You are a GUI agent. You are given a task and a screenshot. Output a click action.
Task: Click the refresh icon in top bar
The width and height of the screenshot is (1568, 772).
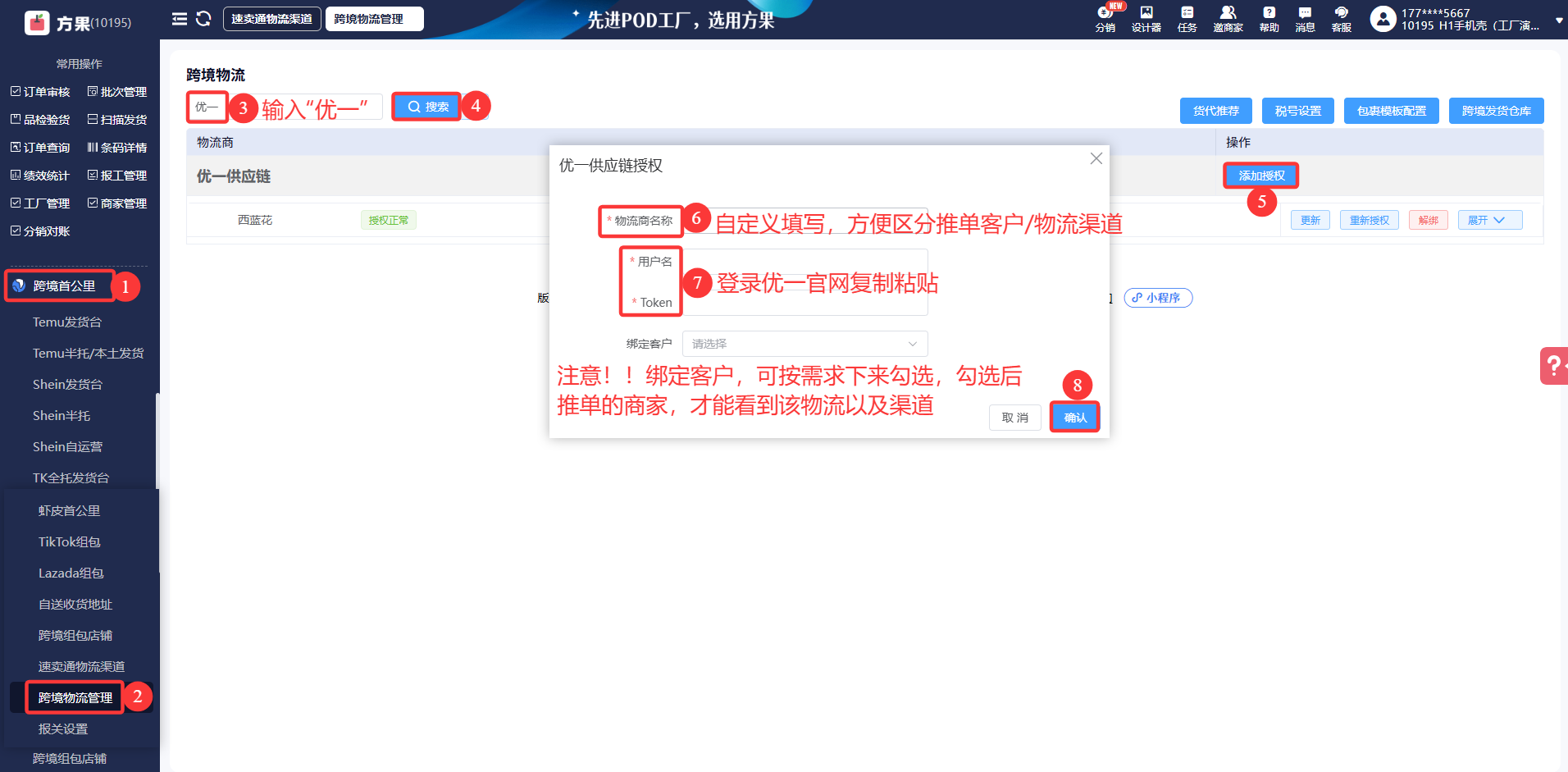pyautogui.click(x=203, y=19)
